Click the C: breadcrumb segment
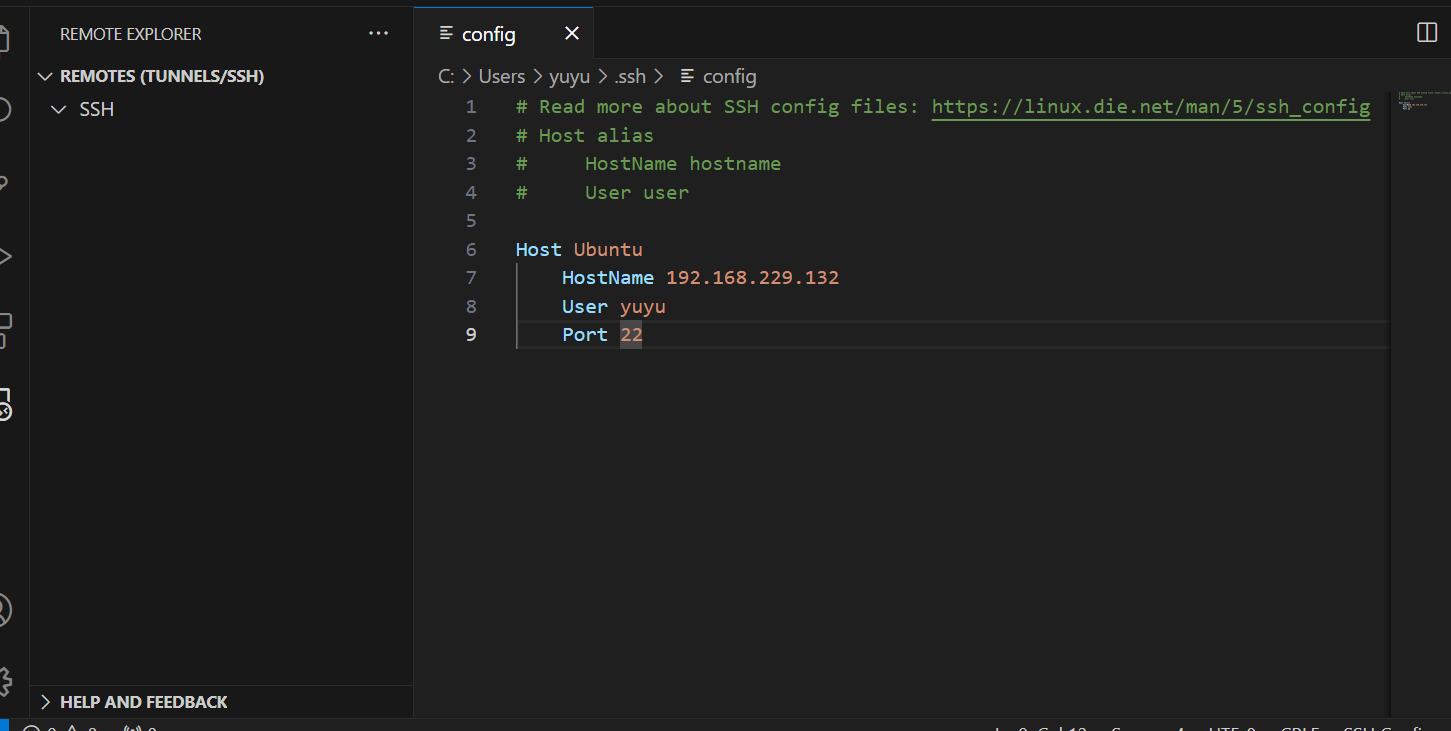The width and height of the screenshot is (1451, 731). pyautogui.click(x=447, y=76)
